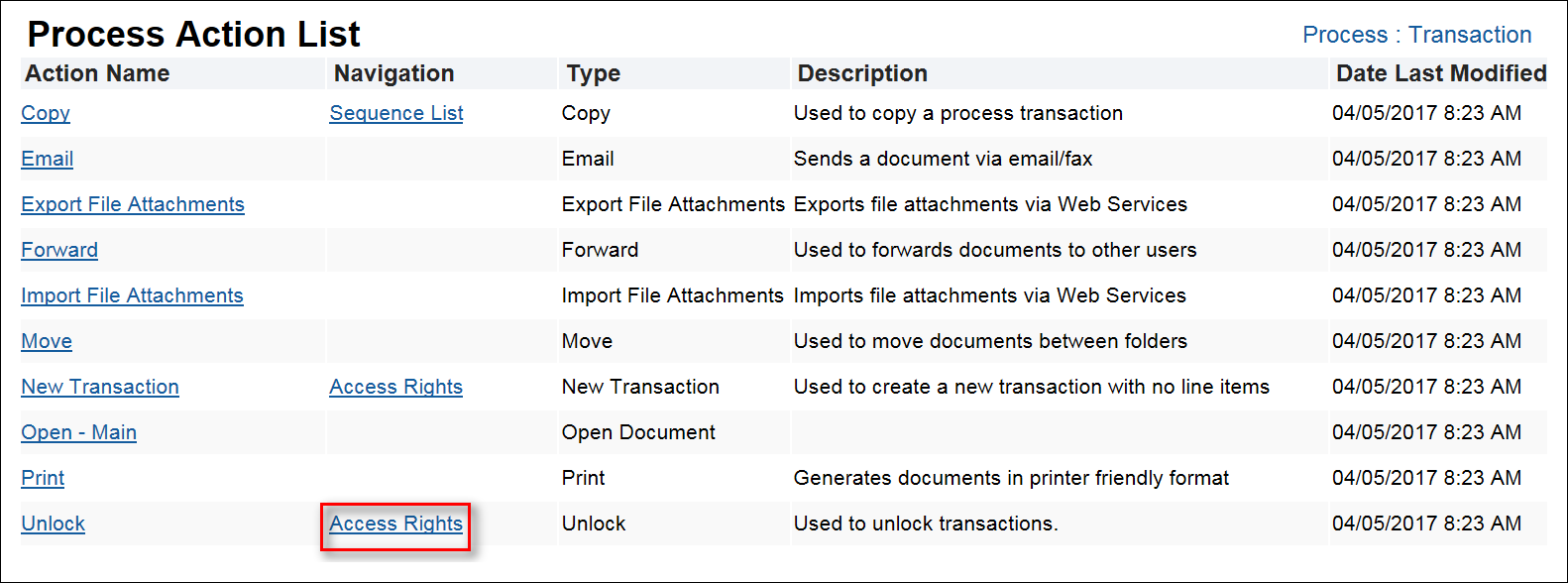Click the Print action link
The height and width of the screenshot is (583, 1568).
tap(43, 478)
